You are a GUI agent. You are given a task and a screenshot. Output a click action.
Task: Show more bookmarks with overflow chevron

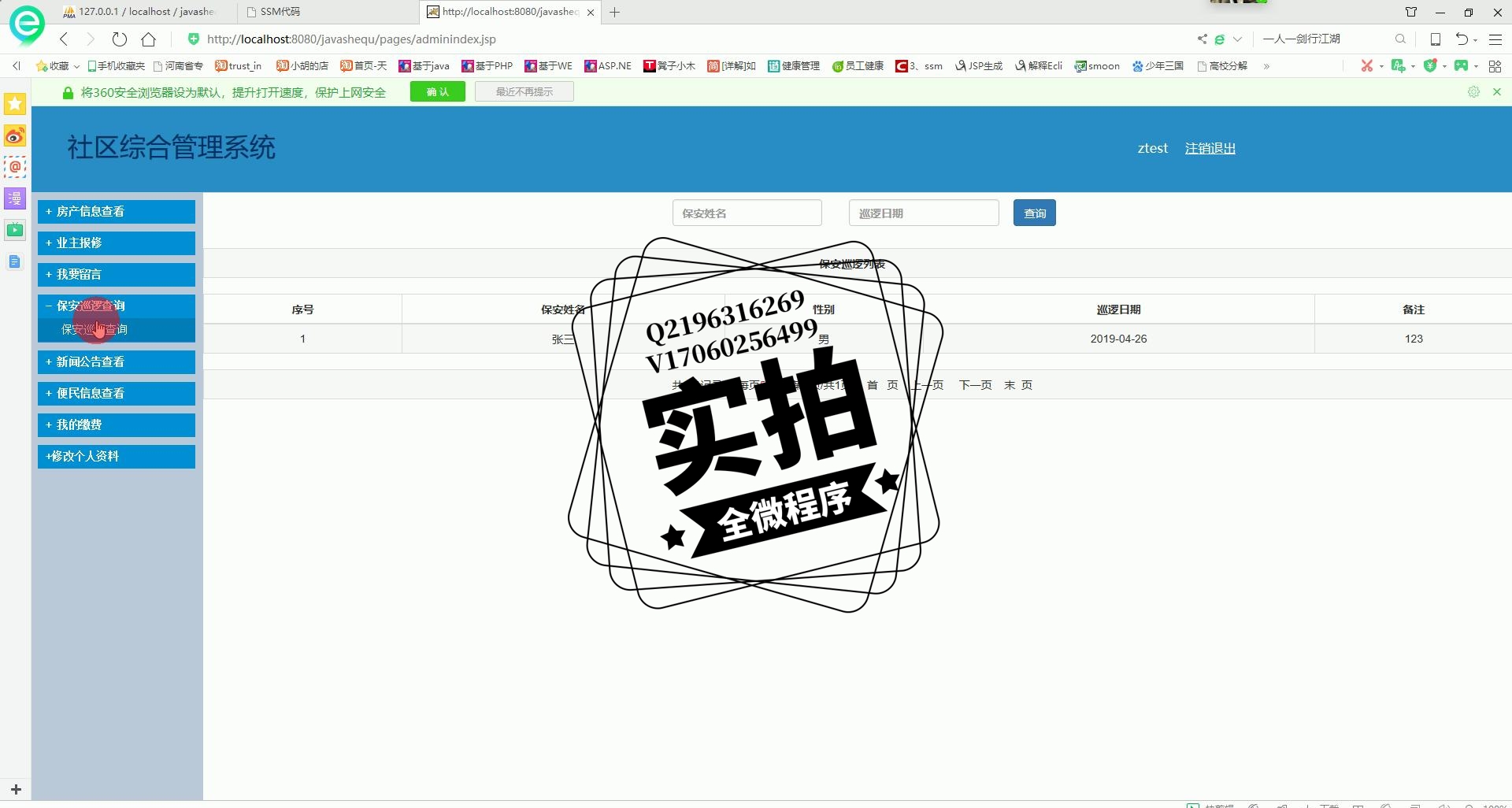tap(1266, 66)
